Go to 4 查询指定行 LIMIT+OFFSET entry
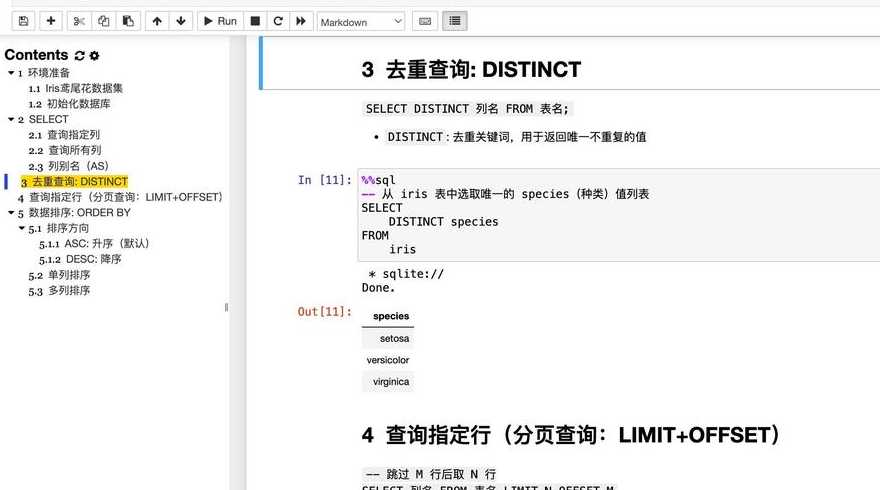This screenshot has width=880, height=490. pos(120,198)
